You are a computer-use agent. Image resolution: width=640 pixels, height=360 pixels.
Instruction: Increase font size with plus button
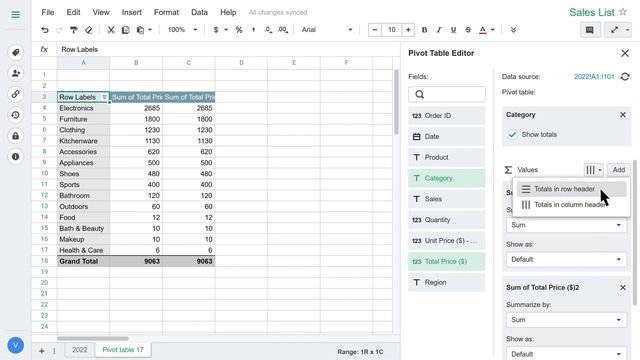[408, 30]
